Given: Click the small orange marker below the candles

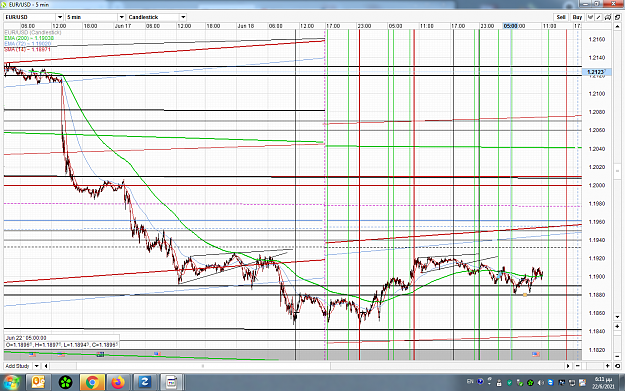Looking at the screenshot, I should 525,295.
